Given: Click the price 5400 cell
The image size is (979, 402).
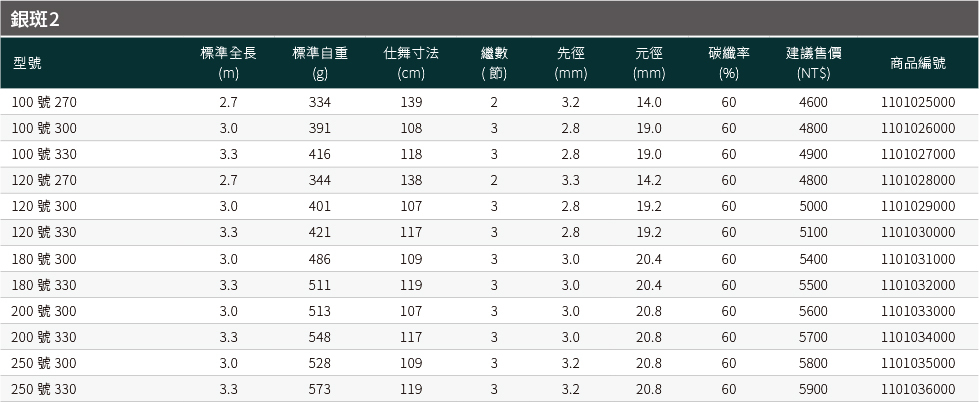Looking at the screenshot, I should [814, 258].
